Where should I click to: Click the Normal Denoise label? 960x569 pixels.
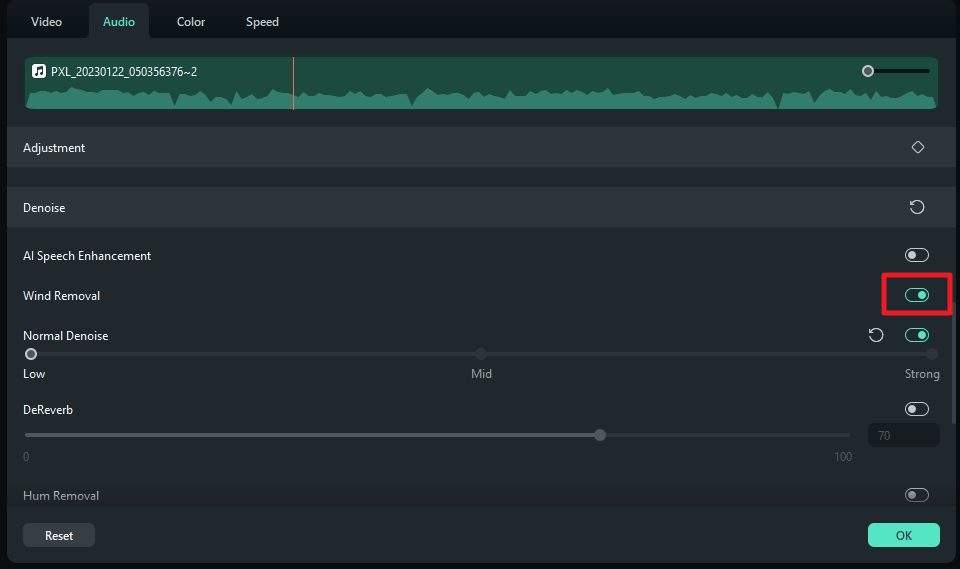(x=66, y=336)
